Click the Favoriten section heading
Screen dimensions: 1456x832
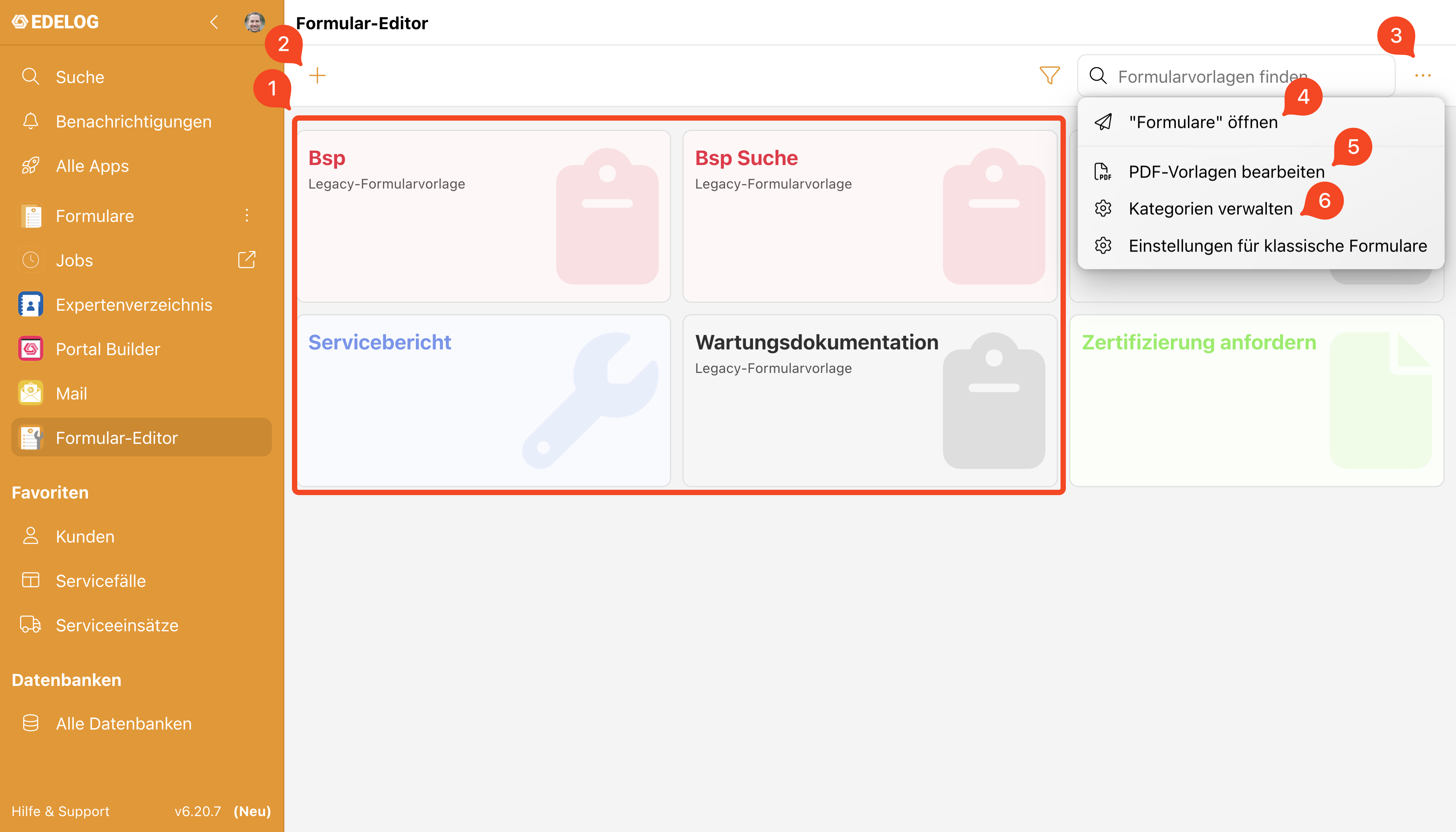[50, 492]
